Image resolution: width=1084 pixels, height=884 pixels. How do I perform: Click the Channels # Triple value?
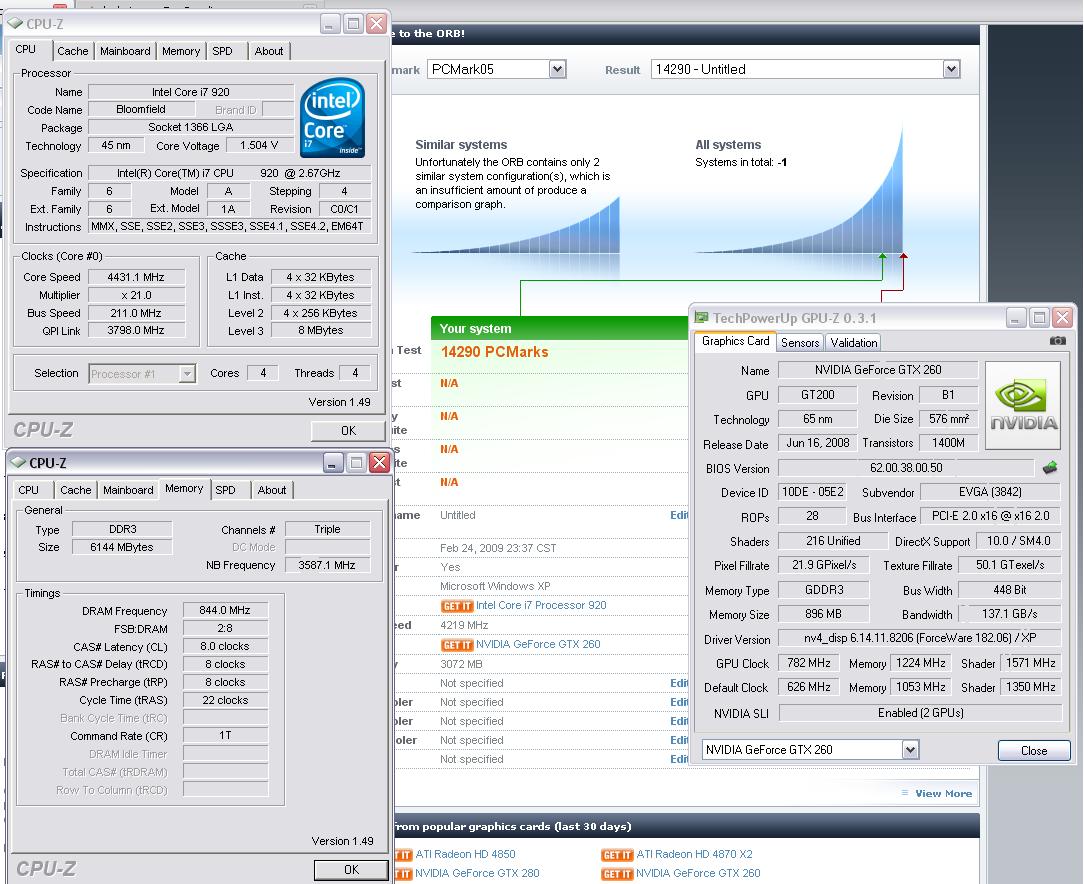click(327, 529)
